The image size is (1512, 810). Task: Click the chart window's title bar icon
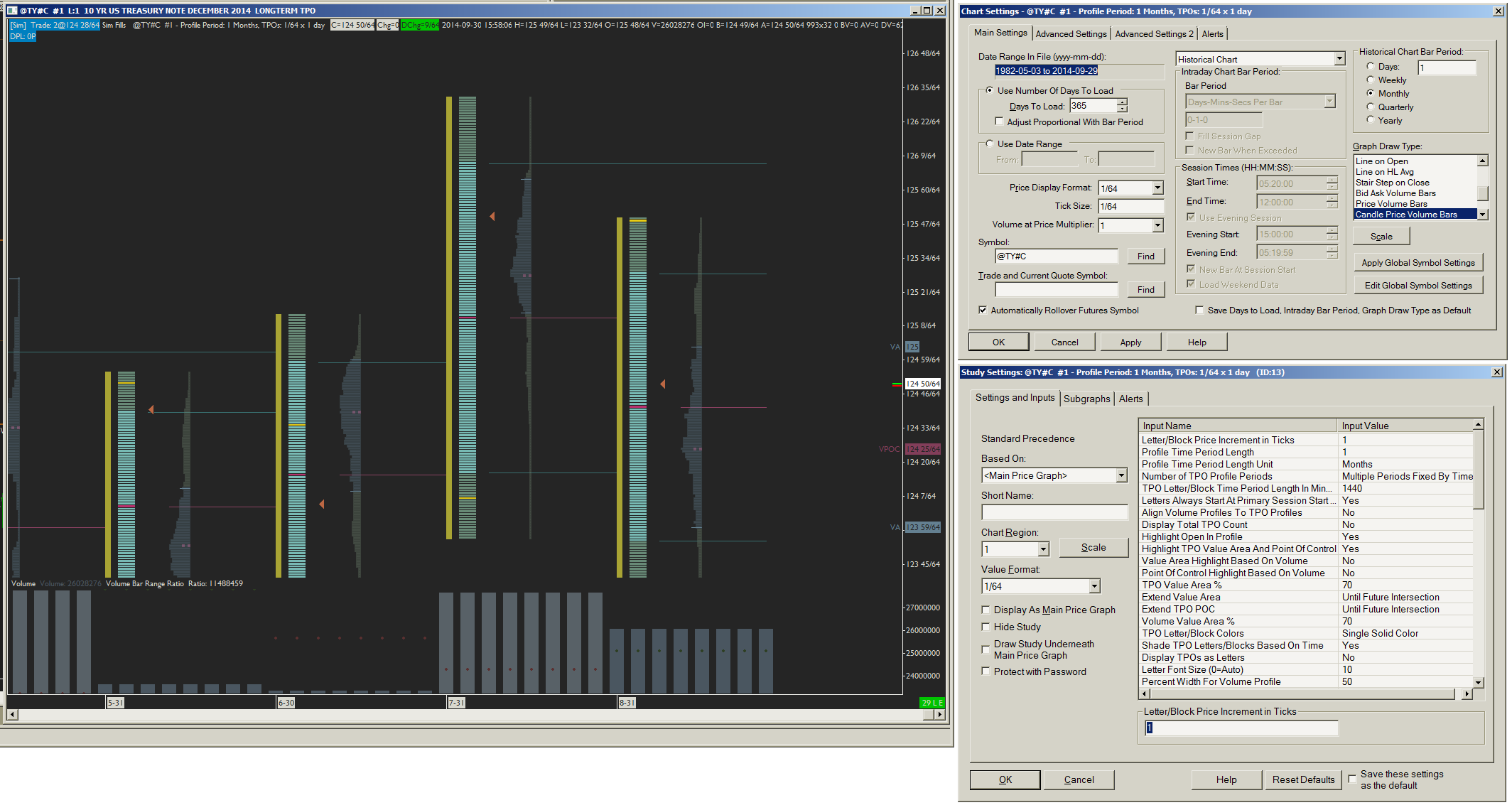point(11,11)
